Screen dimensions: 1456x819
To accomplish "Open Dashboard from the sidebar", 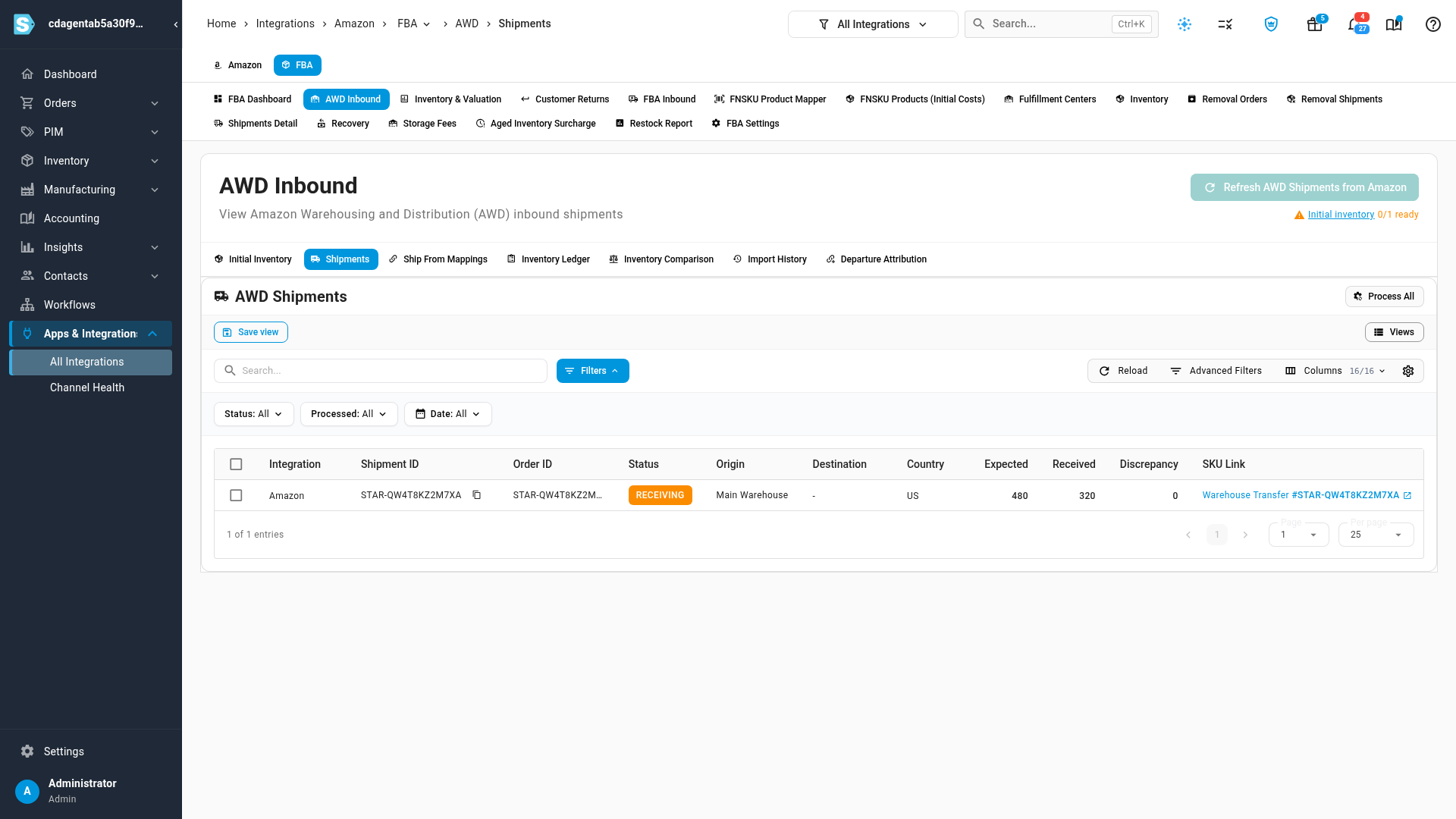I will 91,74.
